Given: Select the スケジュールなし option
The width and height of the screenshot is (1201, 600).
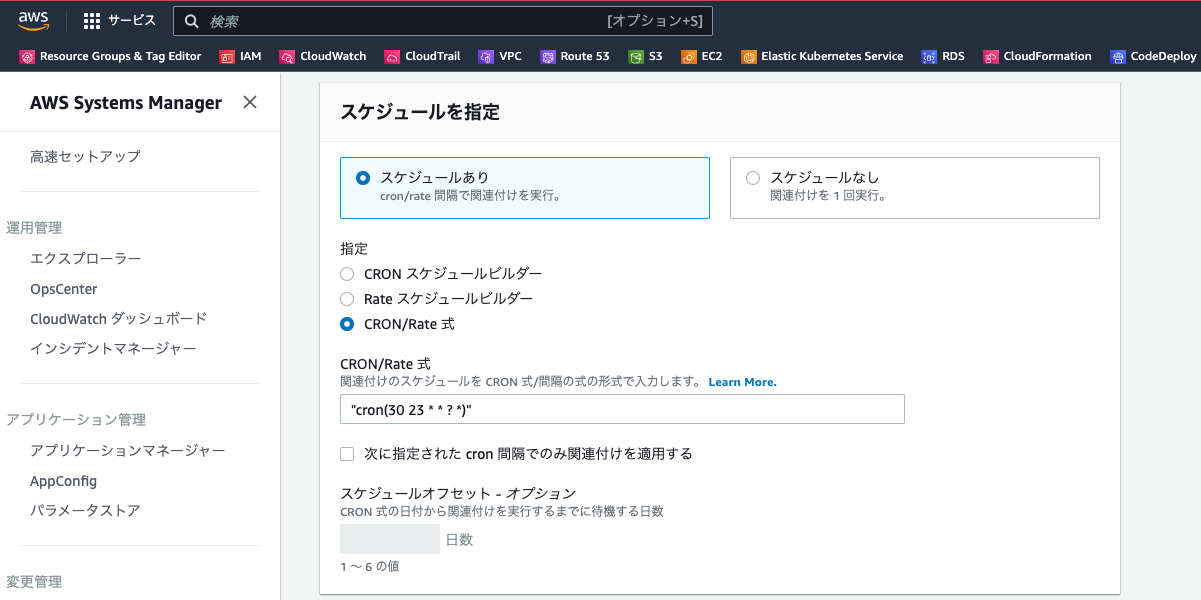Looking at the screenshot, I should pos(752,178).
